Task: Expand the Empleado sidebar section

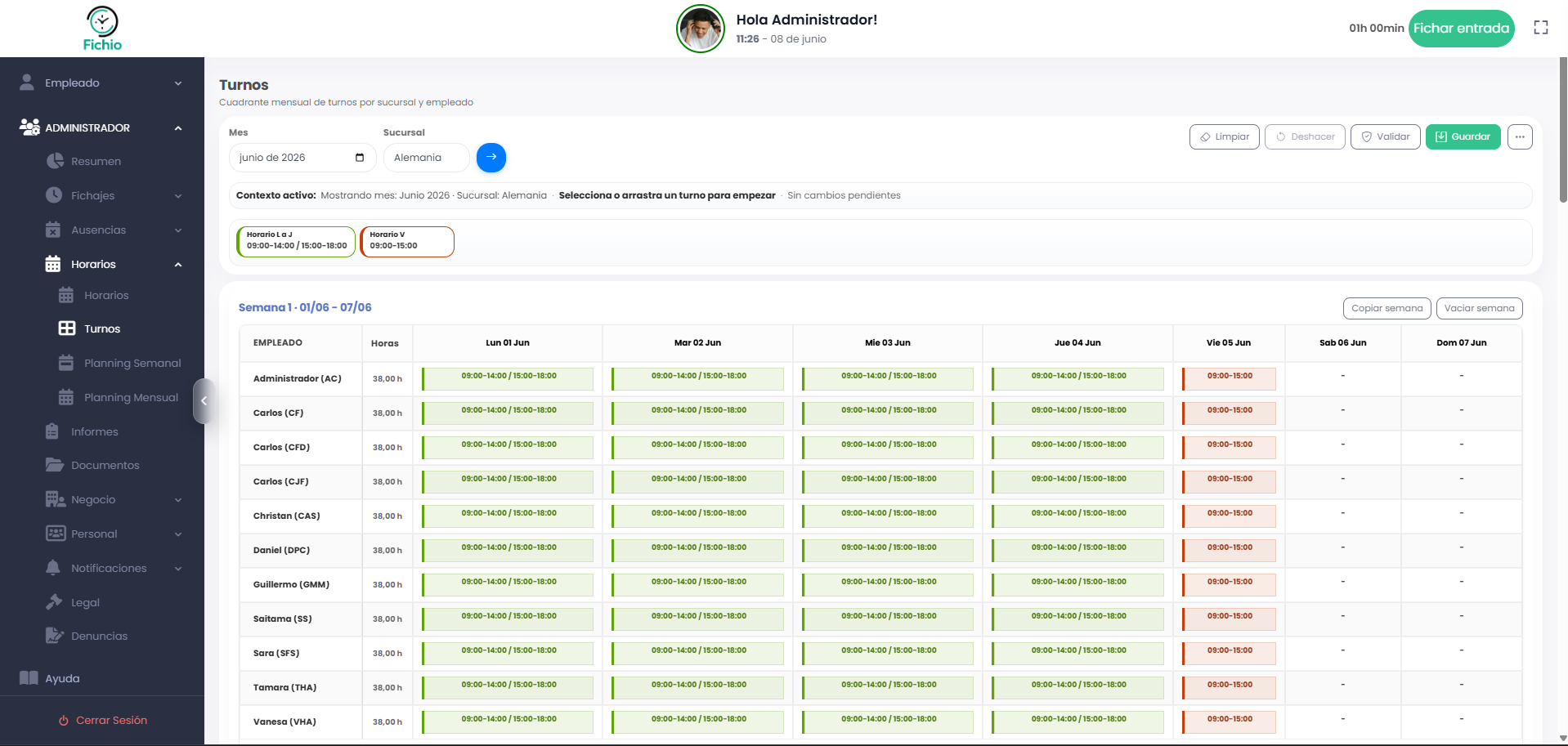Action: (102, 83)
